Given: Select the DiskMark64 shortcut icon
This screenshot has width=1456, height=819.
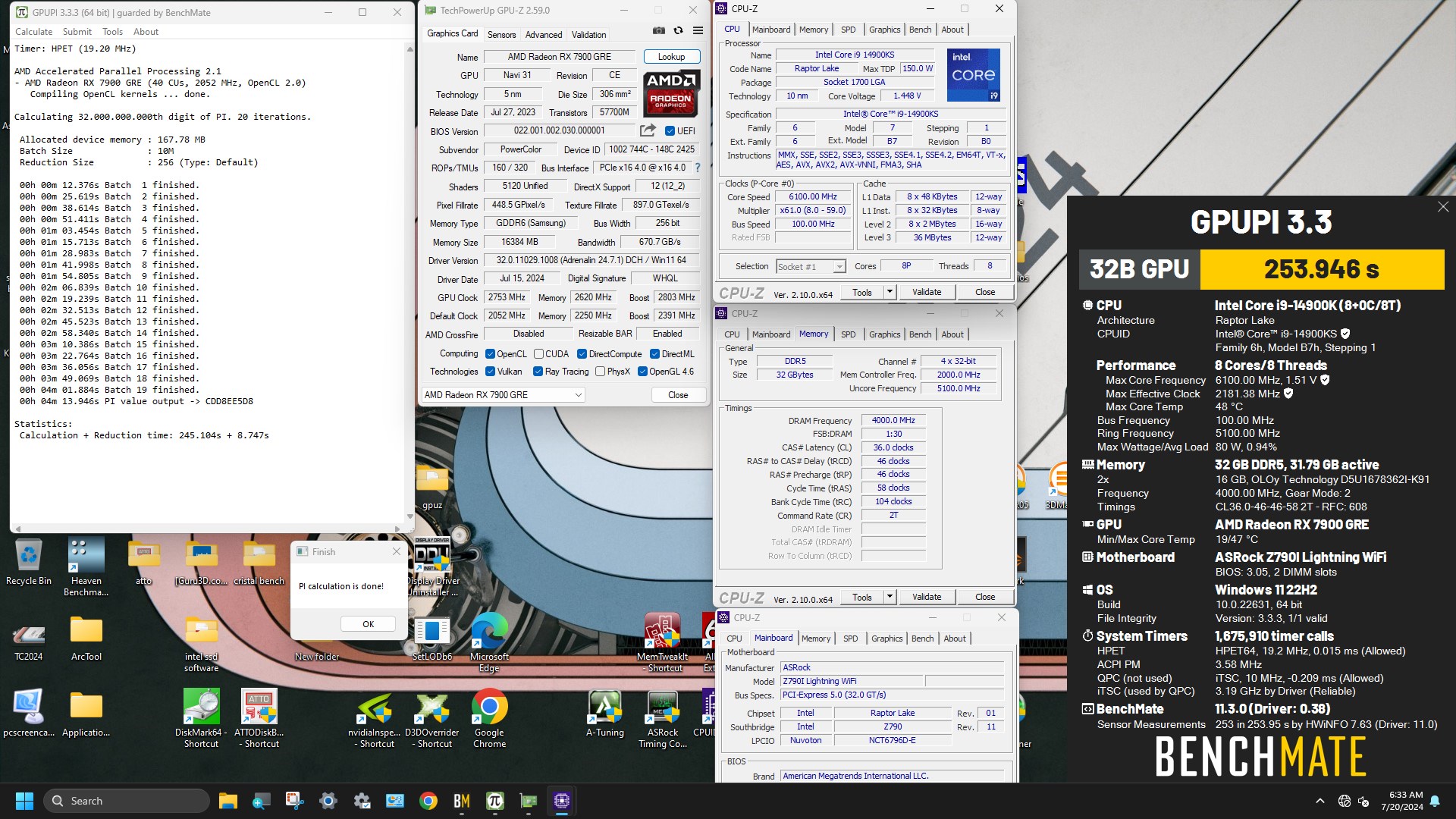Looking at the screenshot, I should 202,718.
